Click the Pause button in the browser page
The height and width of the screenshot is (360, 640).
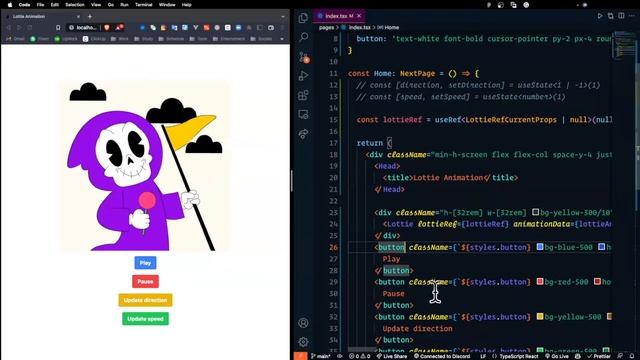pos(145,281)
